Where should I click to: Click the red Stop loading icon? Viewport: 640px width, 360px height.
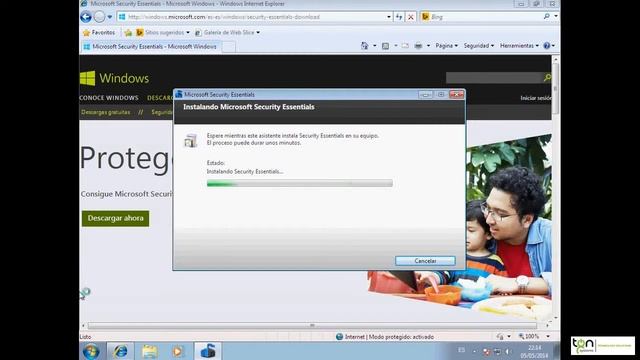(x=411, y=17)
